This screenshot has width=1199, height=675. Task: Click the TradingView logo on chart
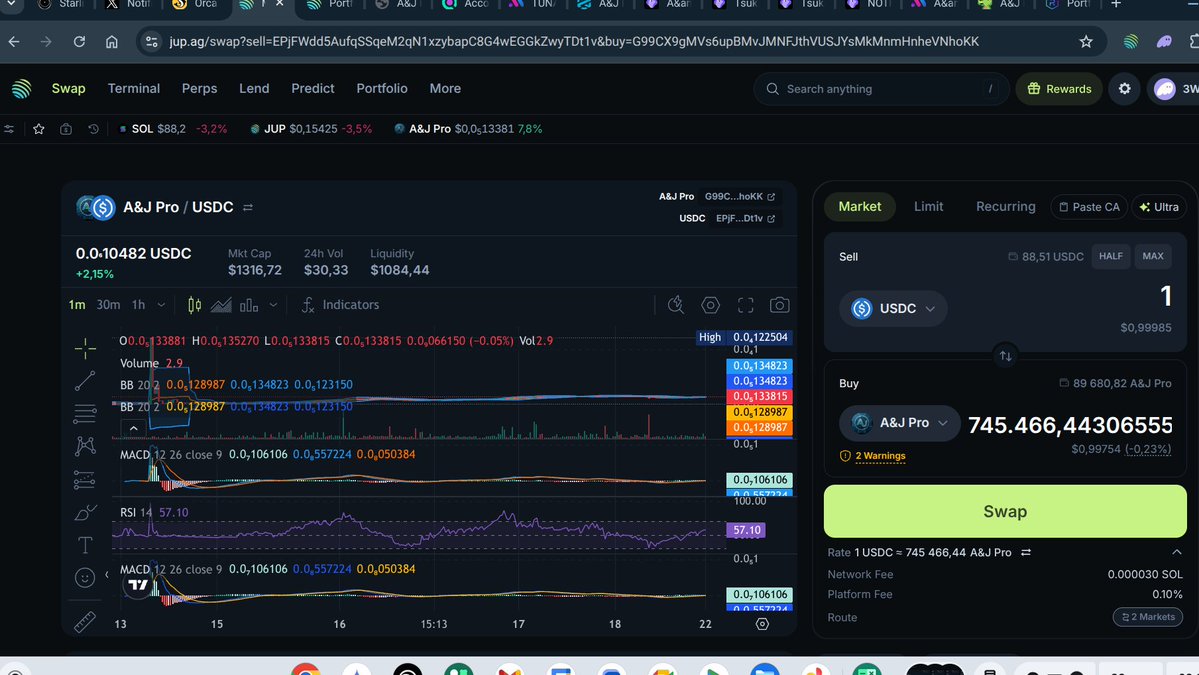point(138,585)
